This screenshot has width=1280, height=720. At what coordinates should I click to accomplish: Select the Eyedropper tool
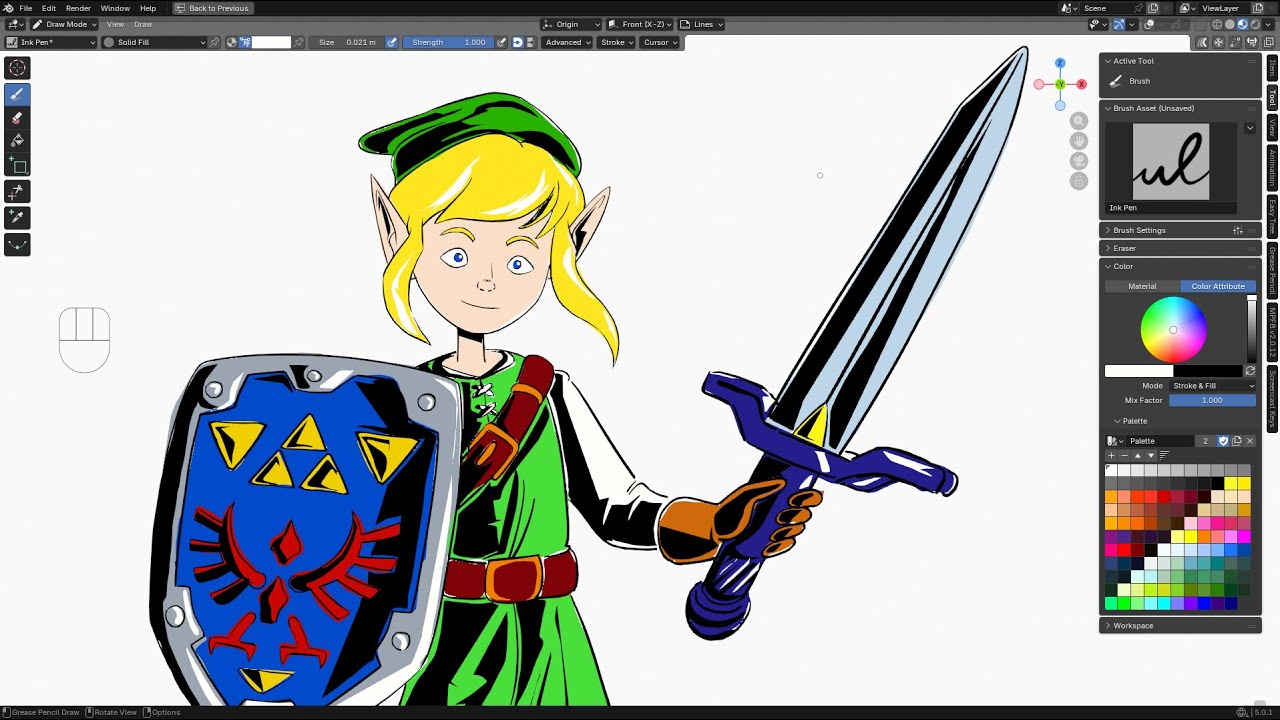click(x=17, y=217)
